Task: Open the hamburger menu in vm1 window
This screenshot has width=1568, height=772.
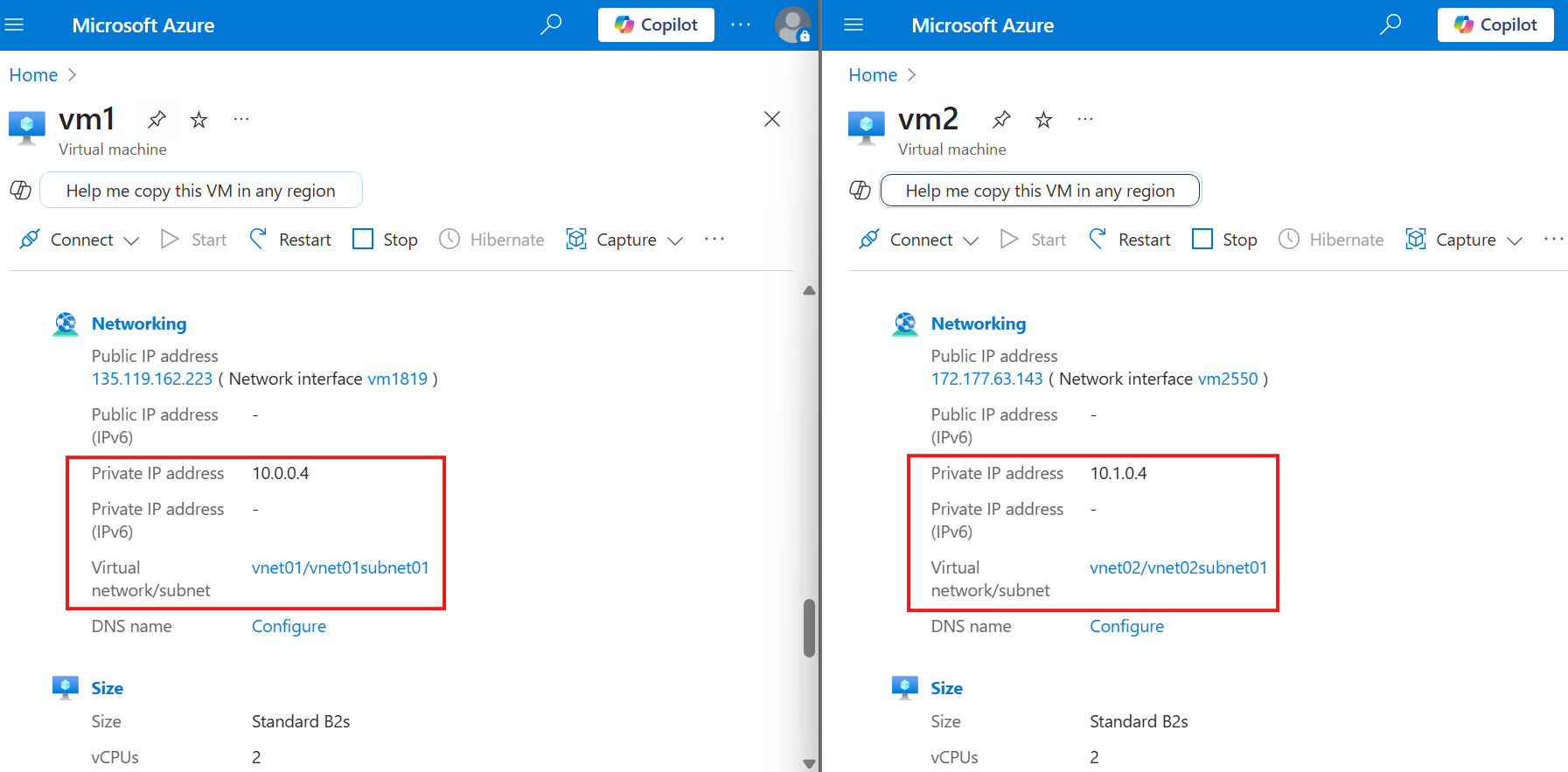Action: coord(14,24)
